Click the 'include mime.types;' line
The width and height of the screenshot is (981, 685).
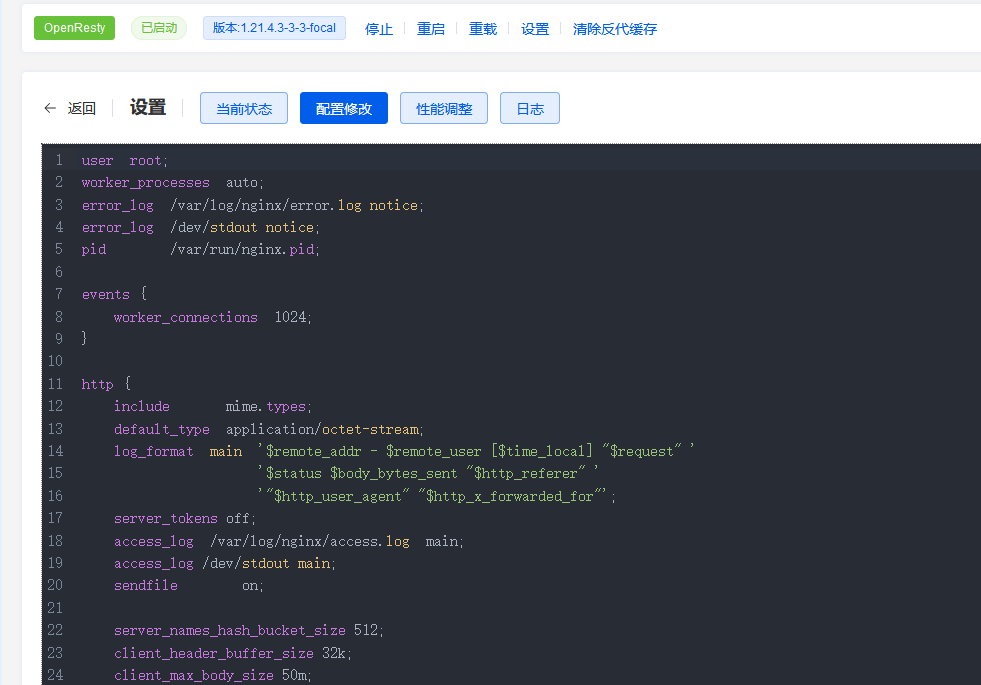point(213,407)
